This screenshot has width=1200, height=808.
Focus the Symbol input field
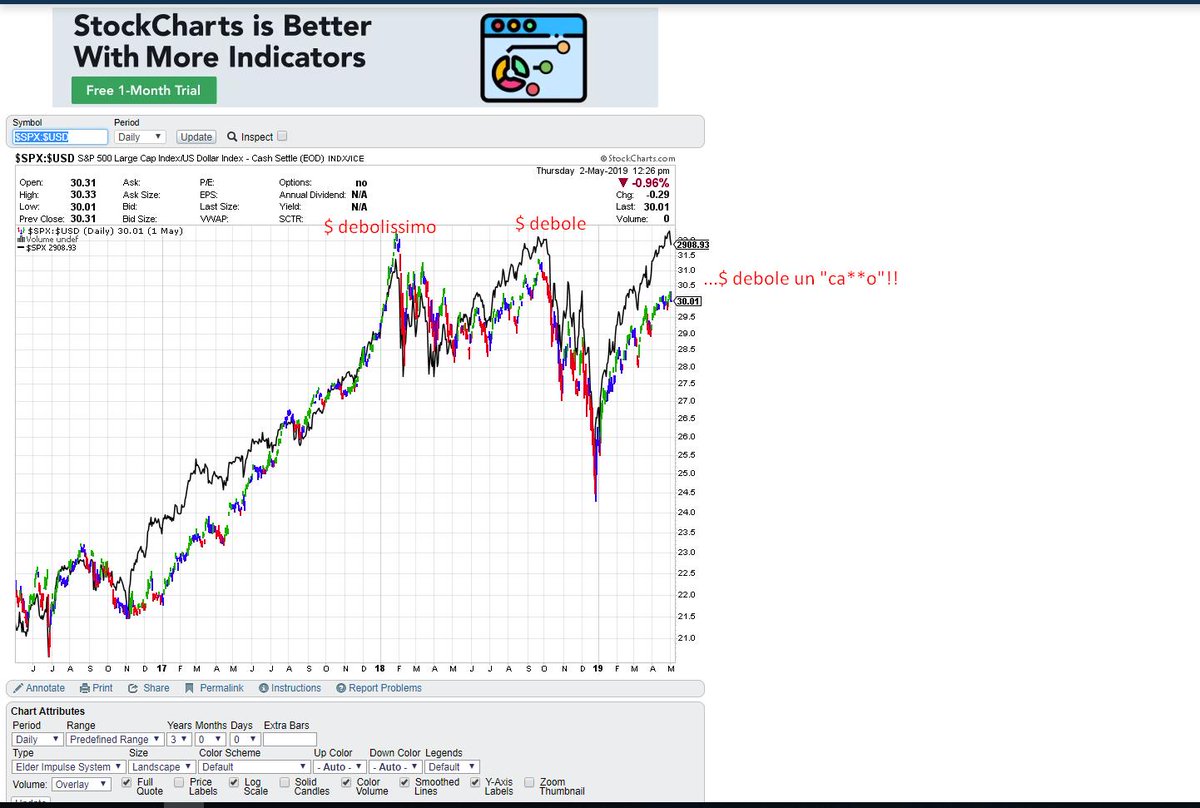click(x=60, y=137)
